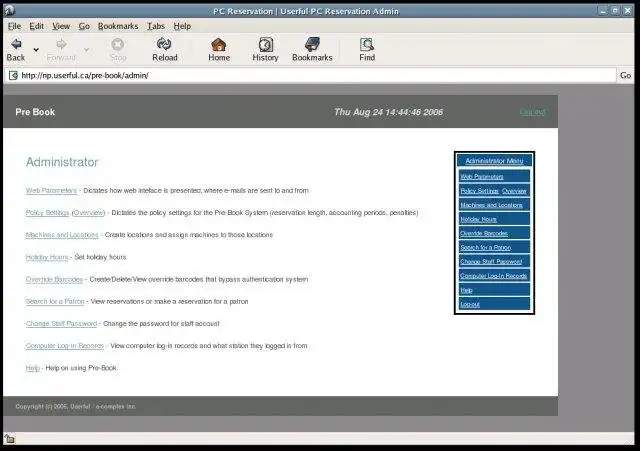
Task: Open Machines and Locations in main list
Action: (62, 235)
